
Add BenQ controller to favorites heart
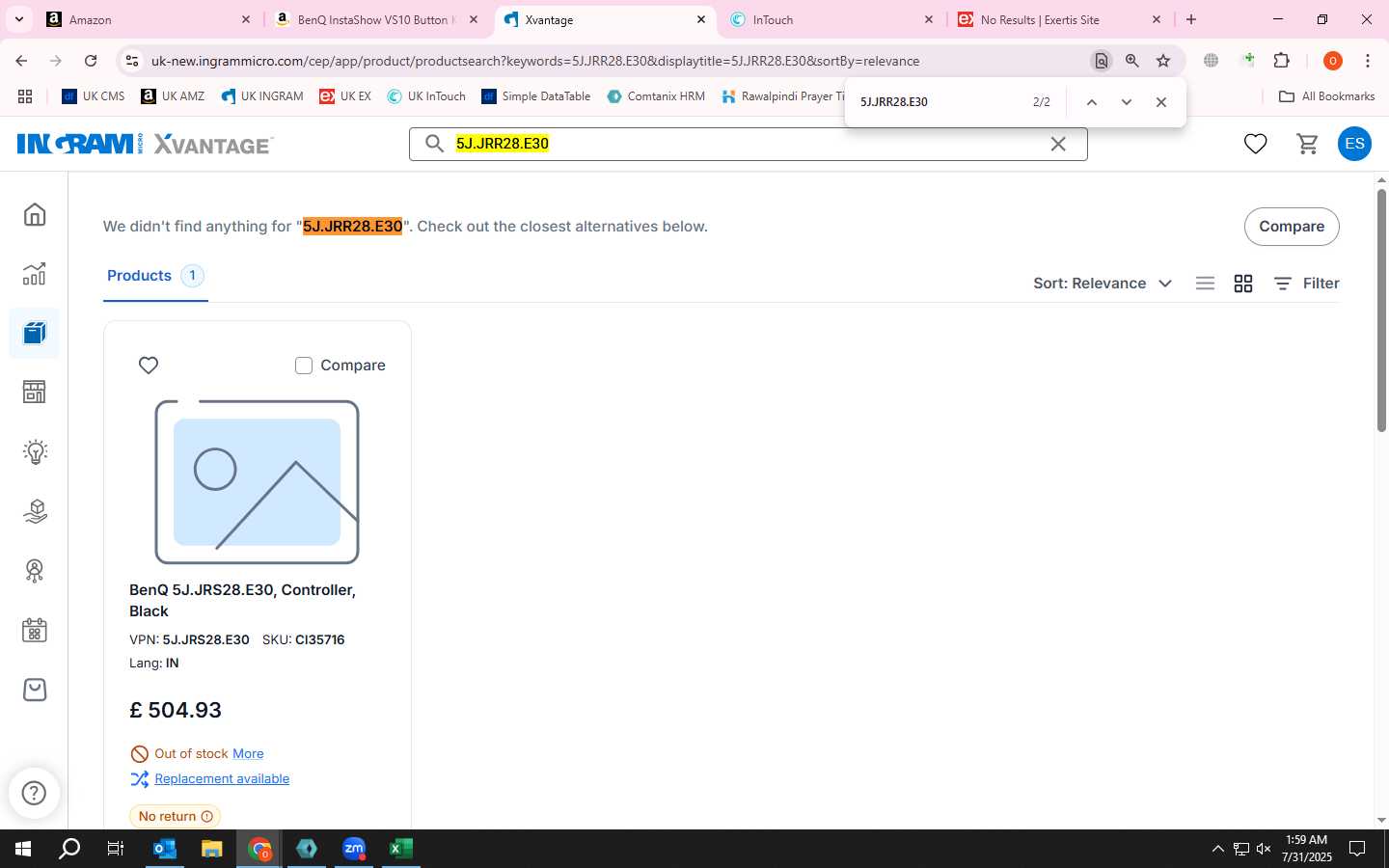[149, 366]
